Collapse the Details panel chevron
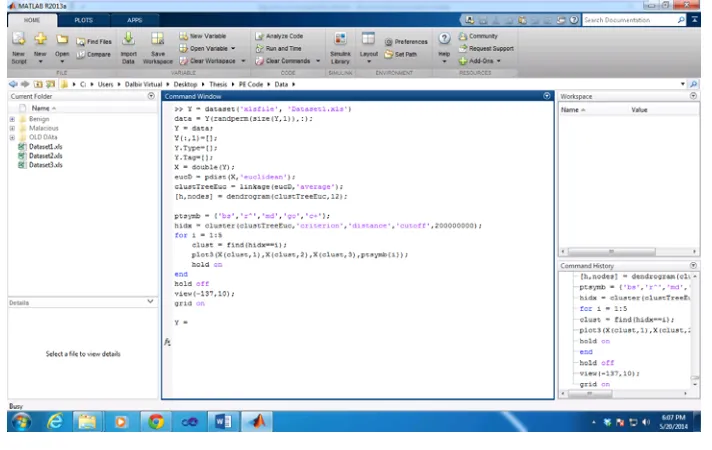The width and height of the screenshot is (712, 450). [150, 302]
